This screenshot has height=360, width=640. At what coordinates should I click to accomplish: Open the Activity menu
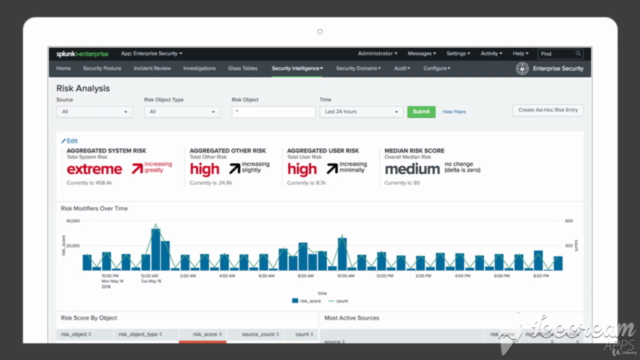(x=491, y=53)
